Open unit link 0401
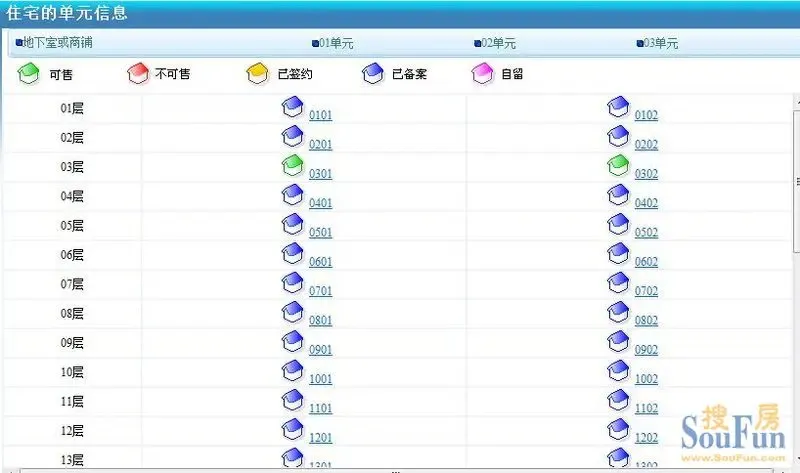This screenshot has width=800, height=473. coord(320,203)
